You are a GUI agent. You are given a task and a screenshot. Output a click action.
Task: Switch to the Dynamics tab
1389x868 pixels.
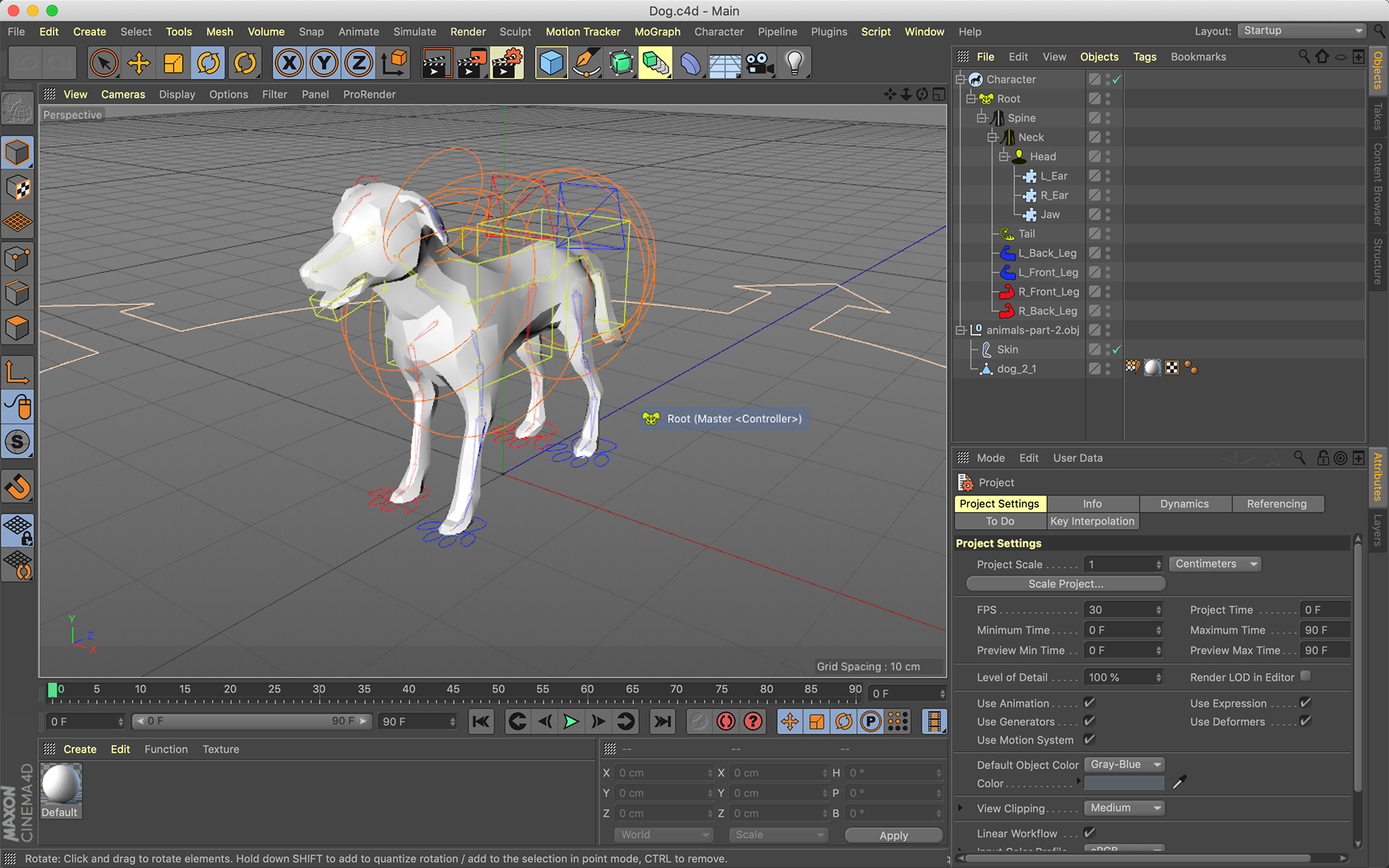tap(1184, 503)
